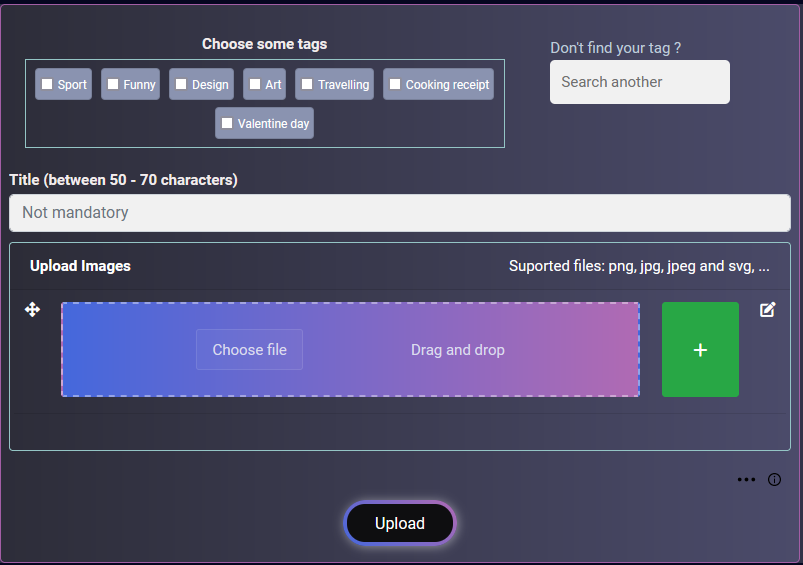Tick the Design tag checkbox
The height and width of the screenshot is (565, 803).
click(181, 84)
